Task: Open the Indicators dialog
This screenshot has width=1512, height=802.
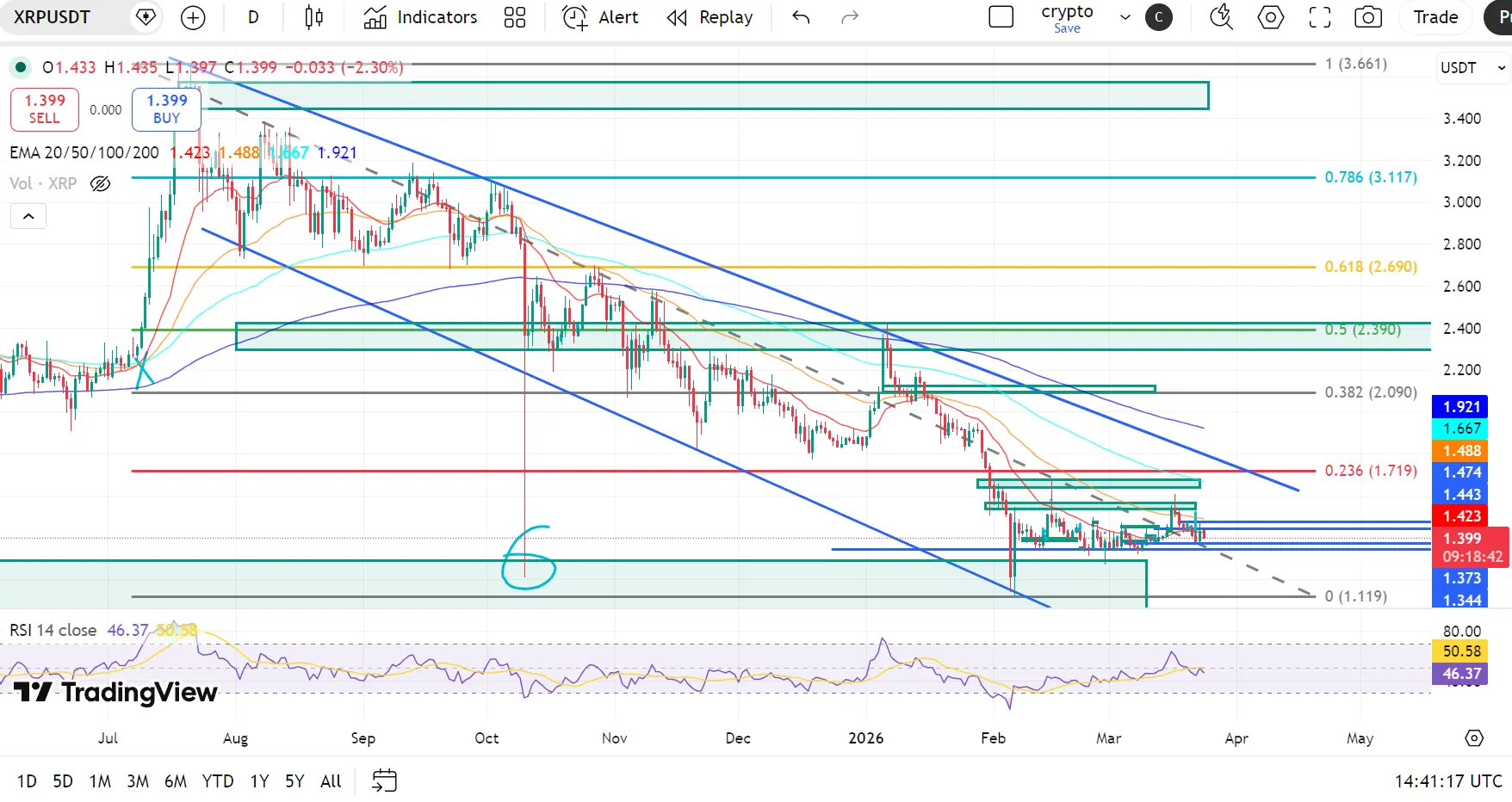Action: pos(421,17)
